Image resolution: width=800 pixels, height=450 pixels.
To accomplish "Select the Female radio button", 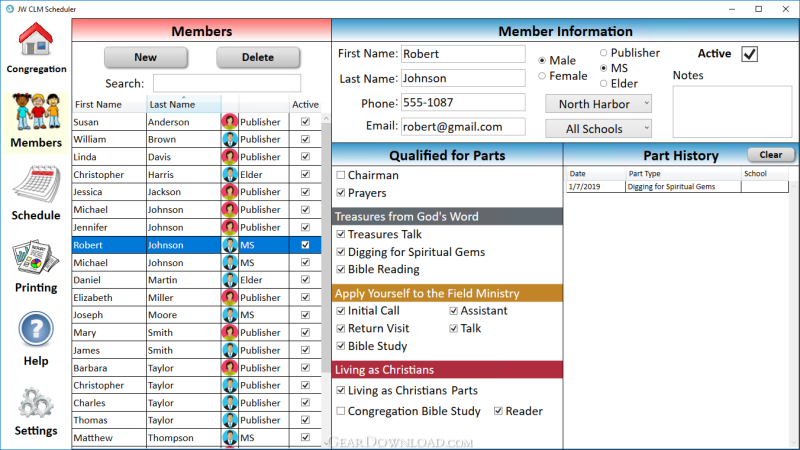I will [x=542, y=76].
